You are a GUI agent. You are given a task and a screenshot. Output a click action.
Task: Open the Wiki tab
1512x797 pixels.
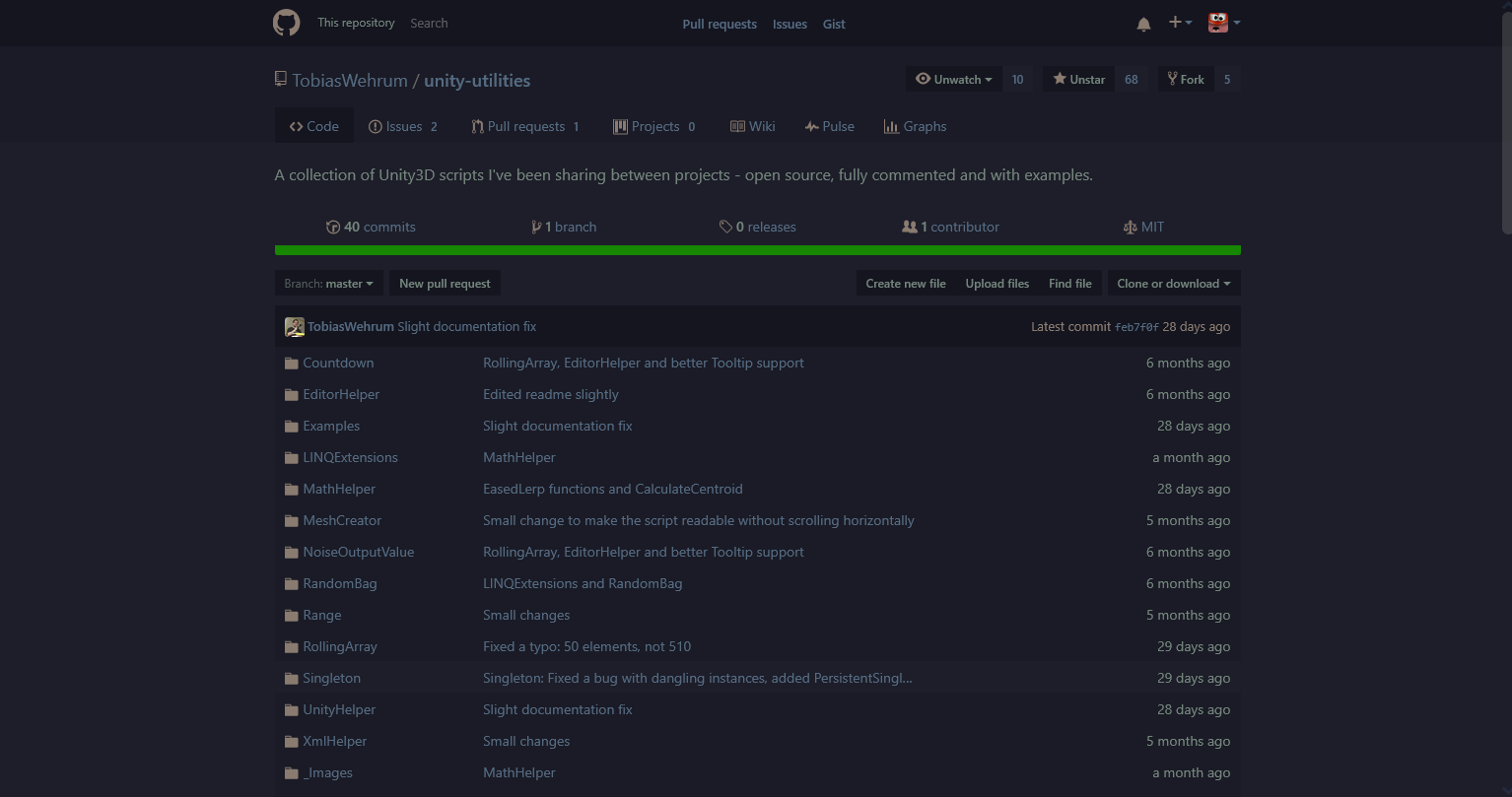(752, 126)
